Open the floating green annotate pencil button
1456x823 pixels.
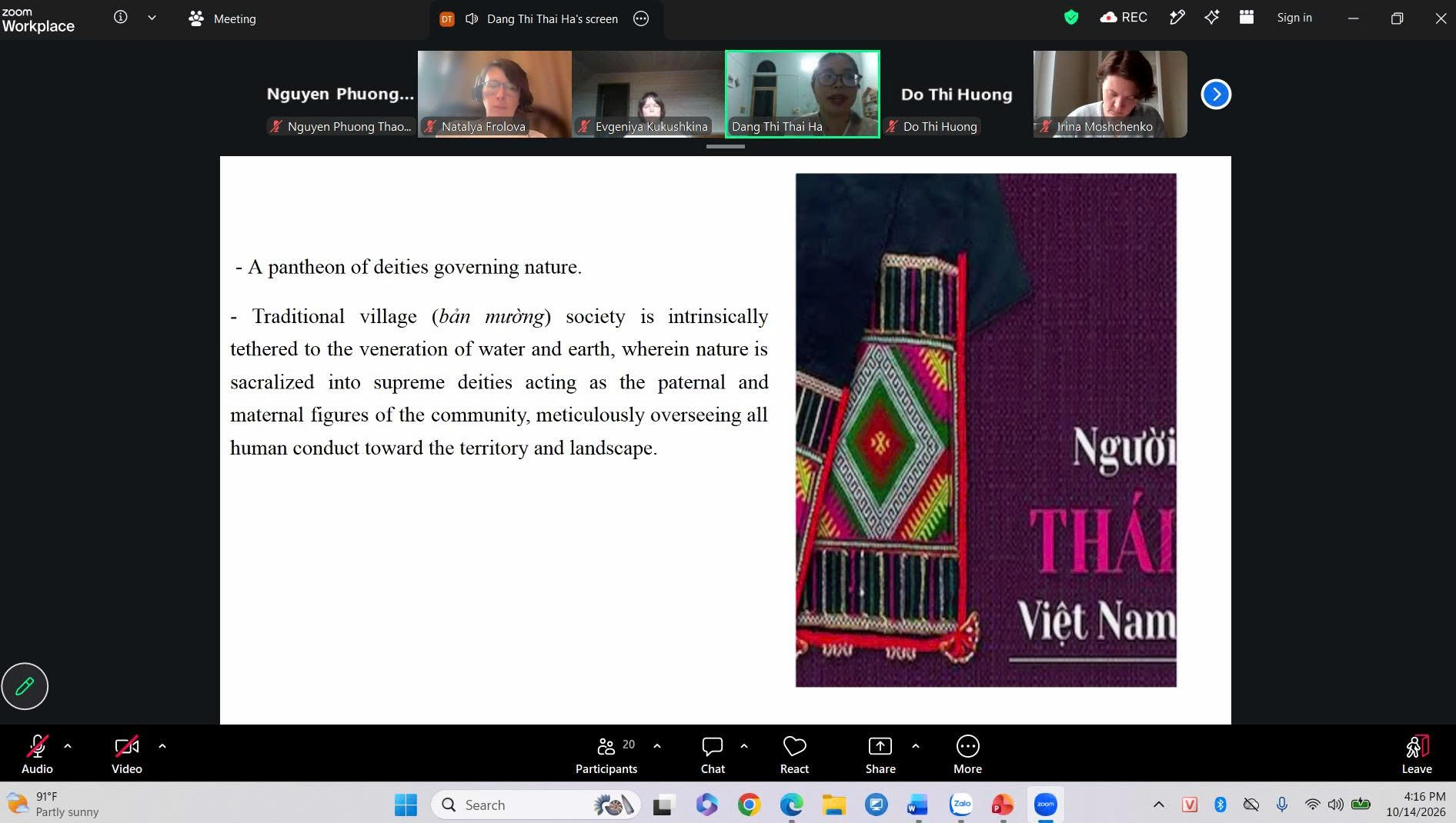[x=25, y=686]
